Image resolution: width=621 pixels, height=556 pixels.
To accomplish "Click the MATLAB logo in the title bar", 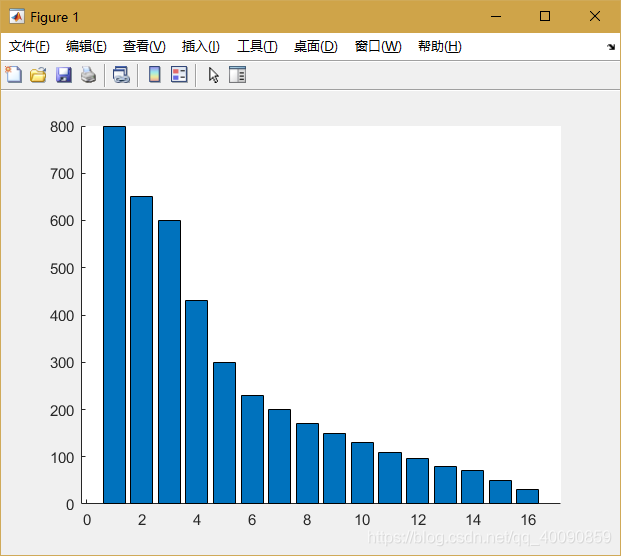I will click(x=16, y=17).
